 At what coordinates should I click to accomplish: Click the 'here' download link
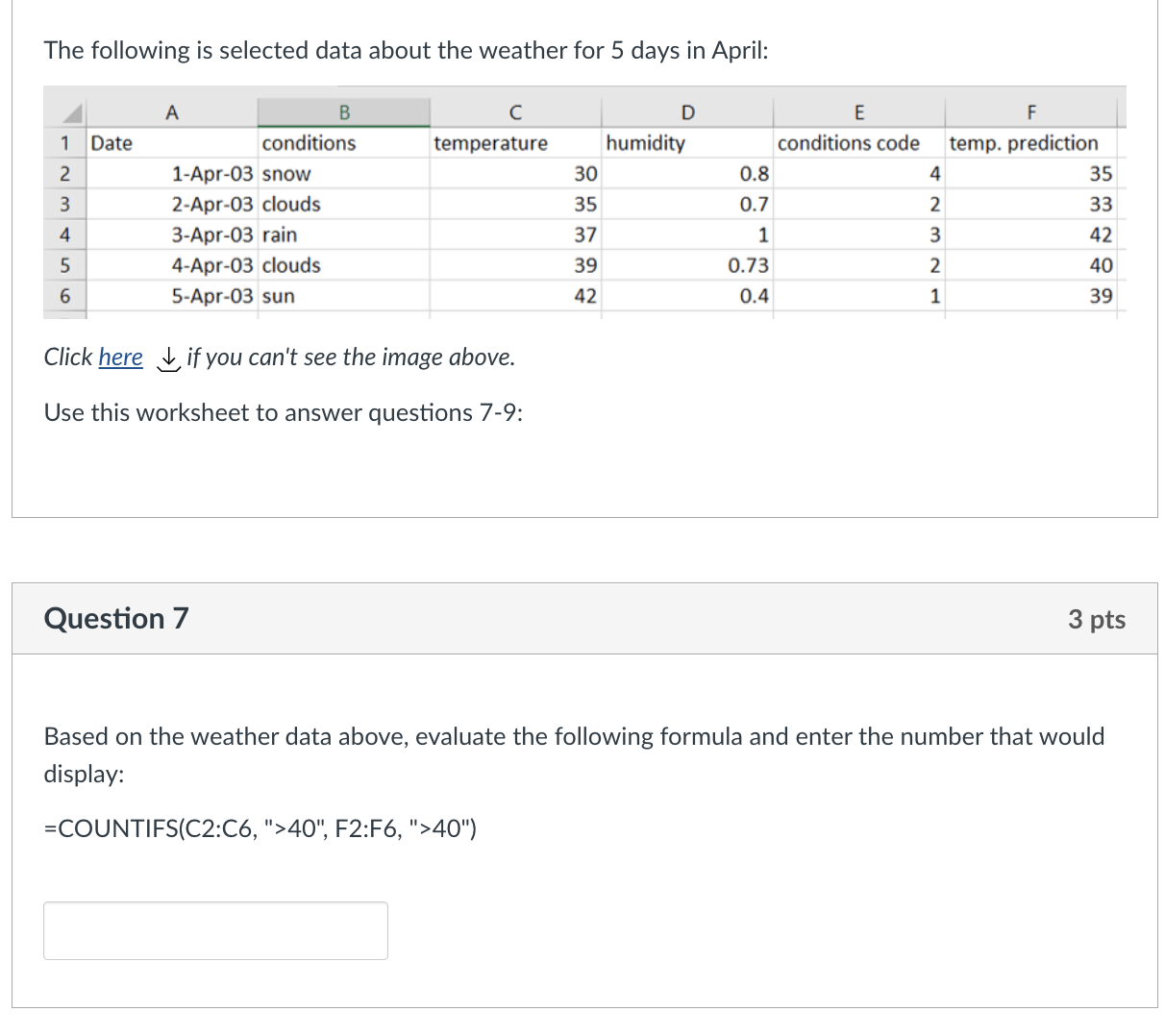click(120, 358)
